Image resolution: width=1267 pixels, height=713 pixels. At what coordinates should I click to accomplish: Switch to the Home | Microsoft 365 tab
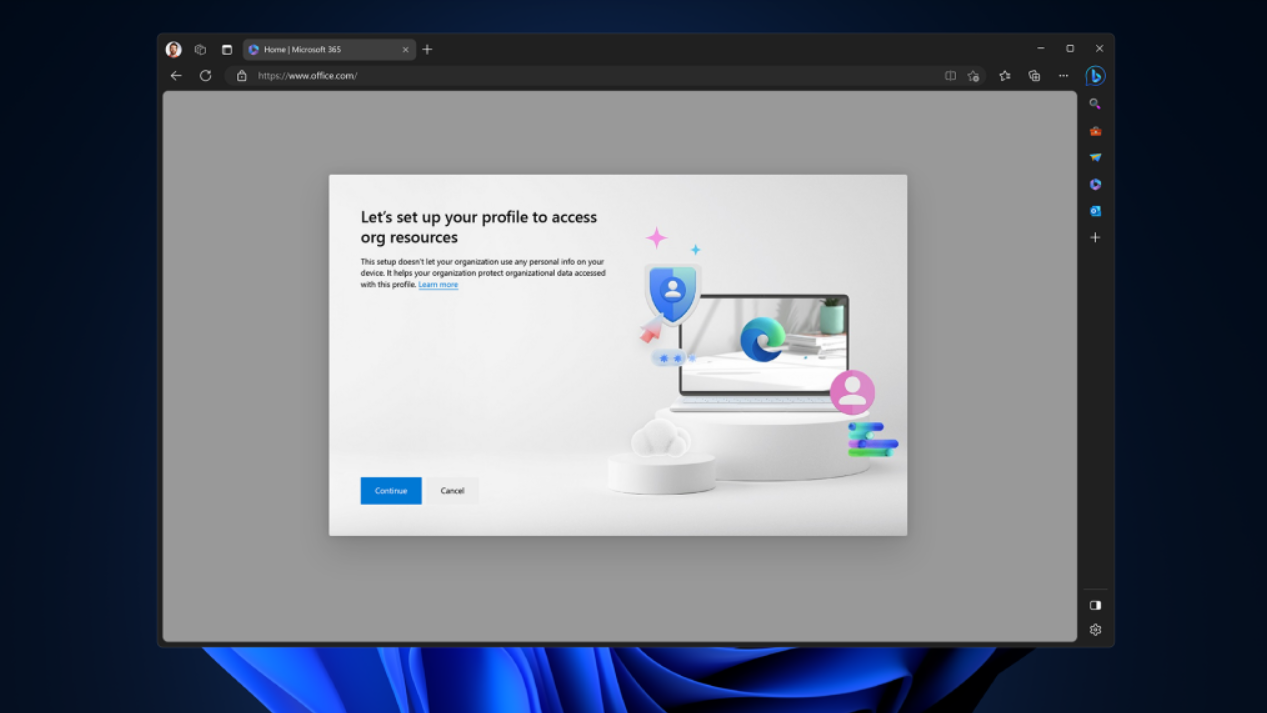(320, 49)
